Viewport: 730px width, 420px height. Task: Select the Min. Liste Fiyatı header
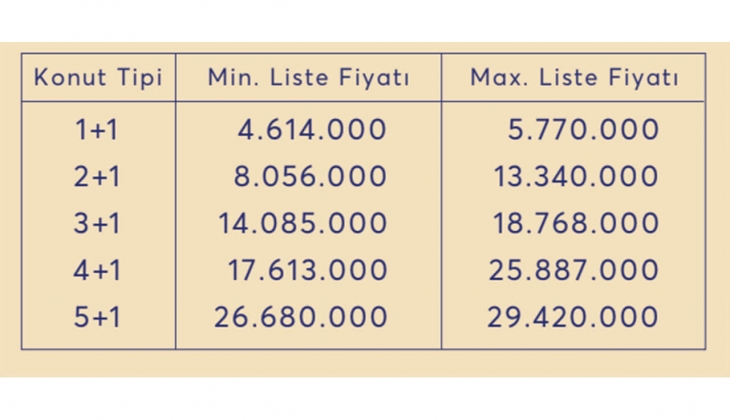point(308,79)
